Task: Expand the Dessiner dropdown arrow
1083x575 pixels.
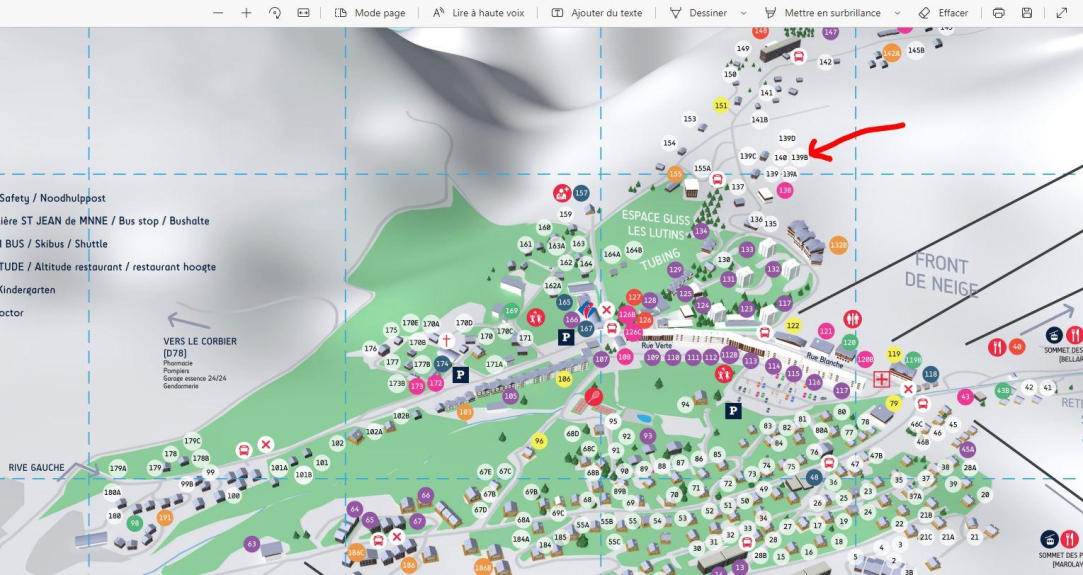Action: pos(743,13)
